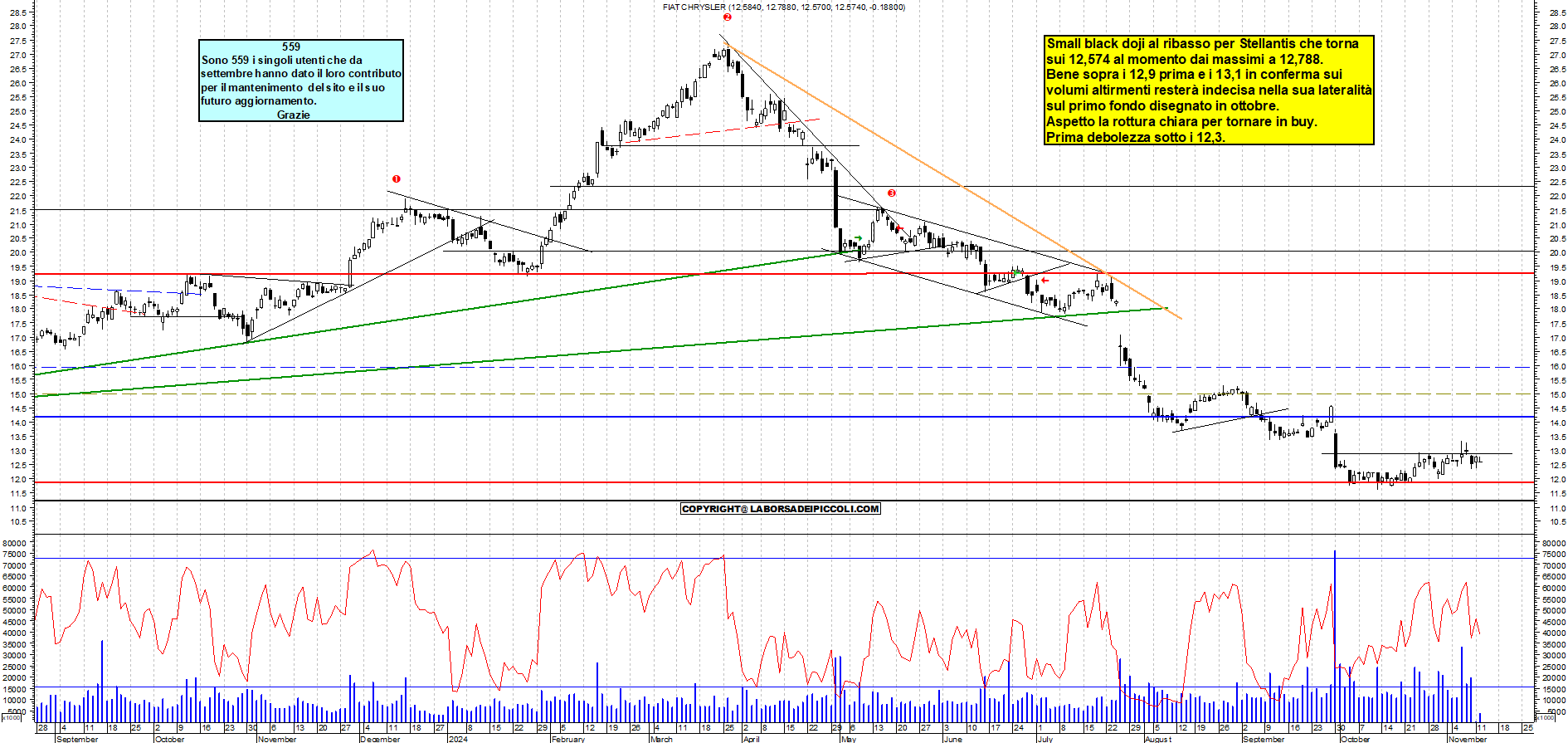The width and height of the screenshot is (1568, 743).
Task: Click the red marker numbered 2 at the peak
Action: coord(728,17)
